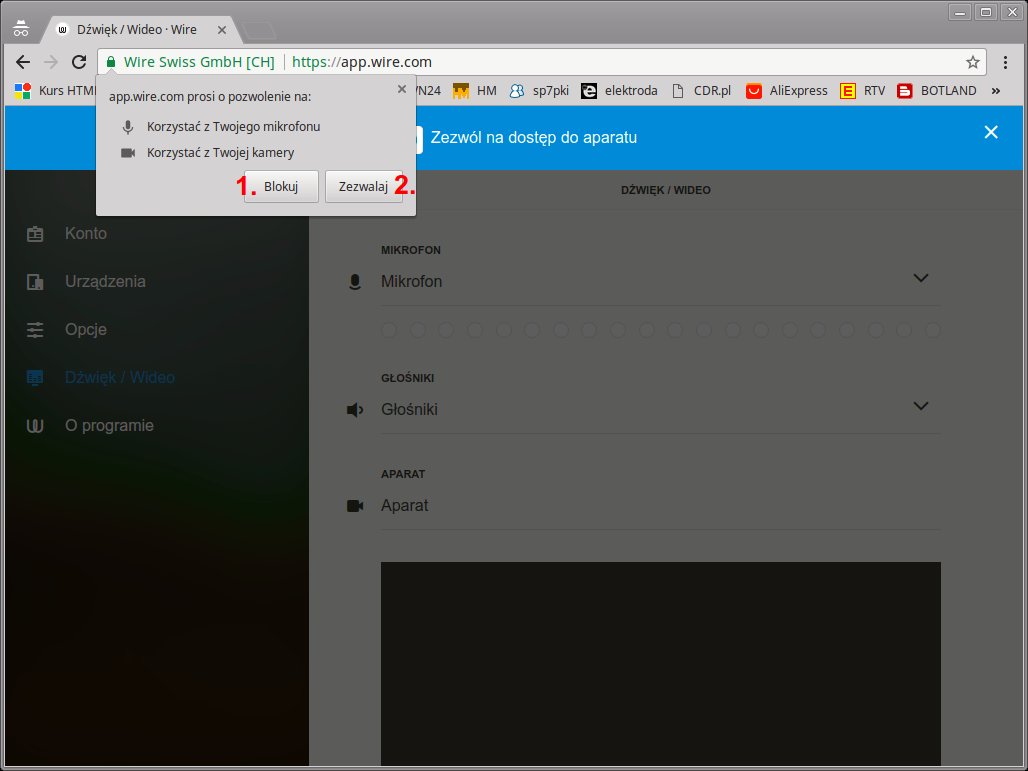
Task: Click the browser back arrow
Action: click(x=23, y=62)
